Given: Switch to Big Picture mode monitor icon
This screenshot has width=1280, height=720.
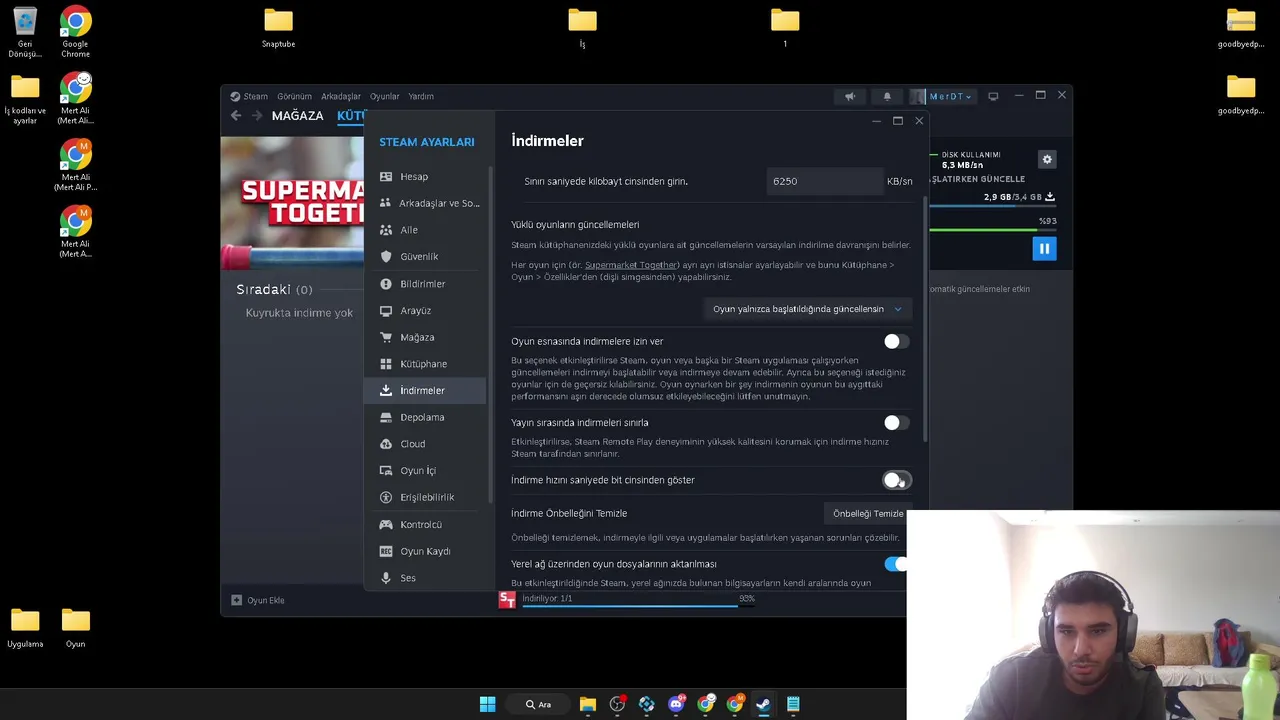Looking at the screenshot, I should (993, 97).
